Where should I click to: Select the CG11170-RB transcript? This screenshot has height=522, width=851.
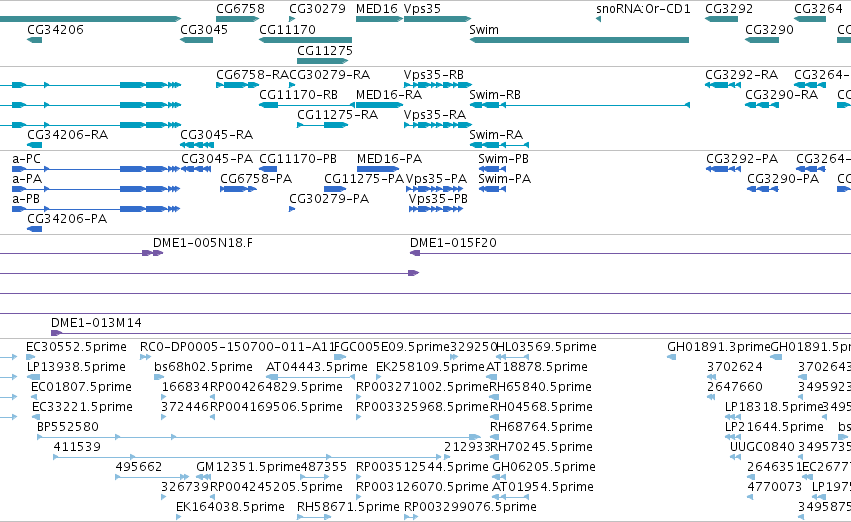click(x=307, y=105)
